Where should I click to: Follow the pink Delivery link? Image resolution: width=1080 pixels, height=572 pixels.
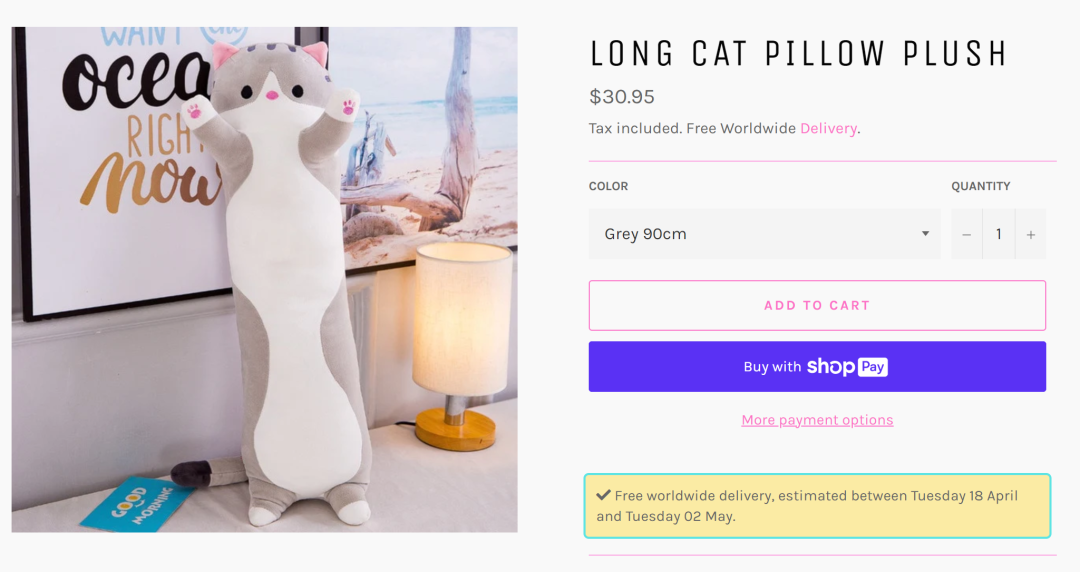tap(828, 128)
